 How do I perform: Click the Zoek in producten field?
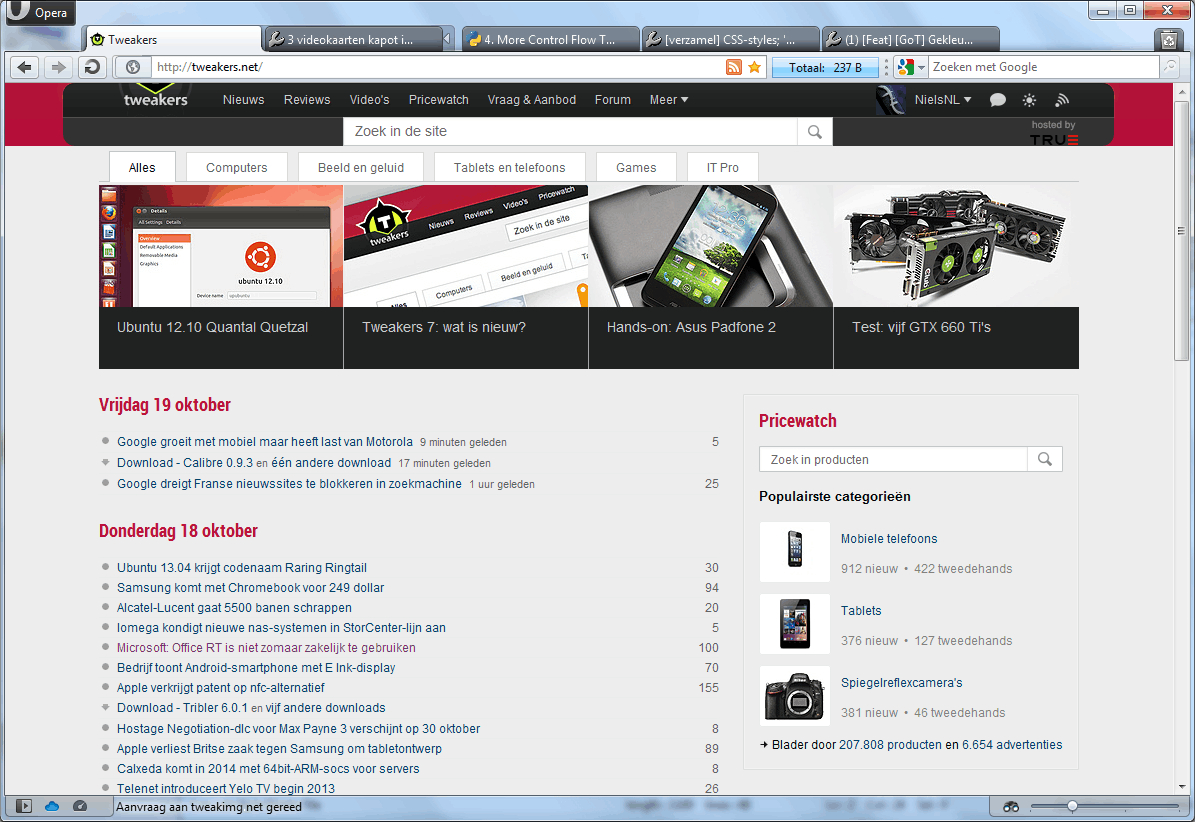point(893,459)
